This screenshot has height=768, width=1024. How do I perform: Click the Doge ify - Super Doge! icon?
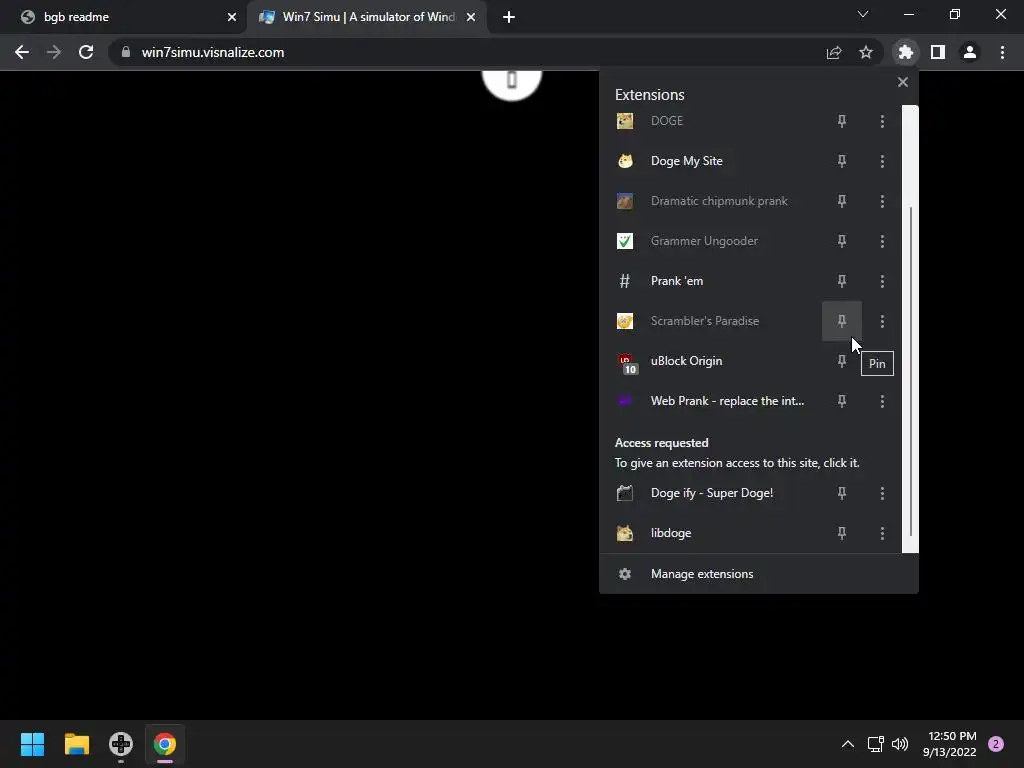(x=625, y=493)
